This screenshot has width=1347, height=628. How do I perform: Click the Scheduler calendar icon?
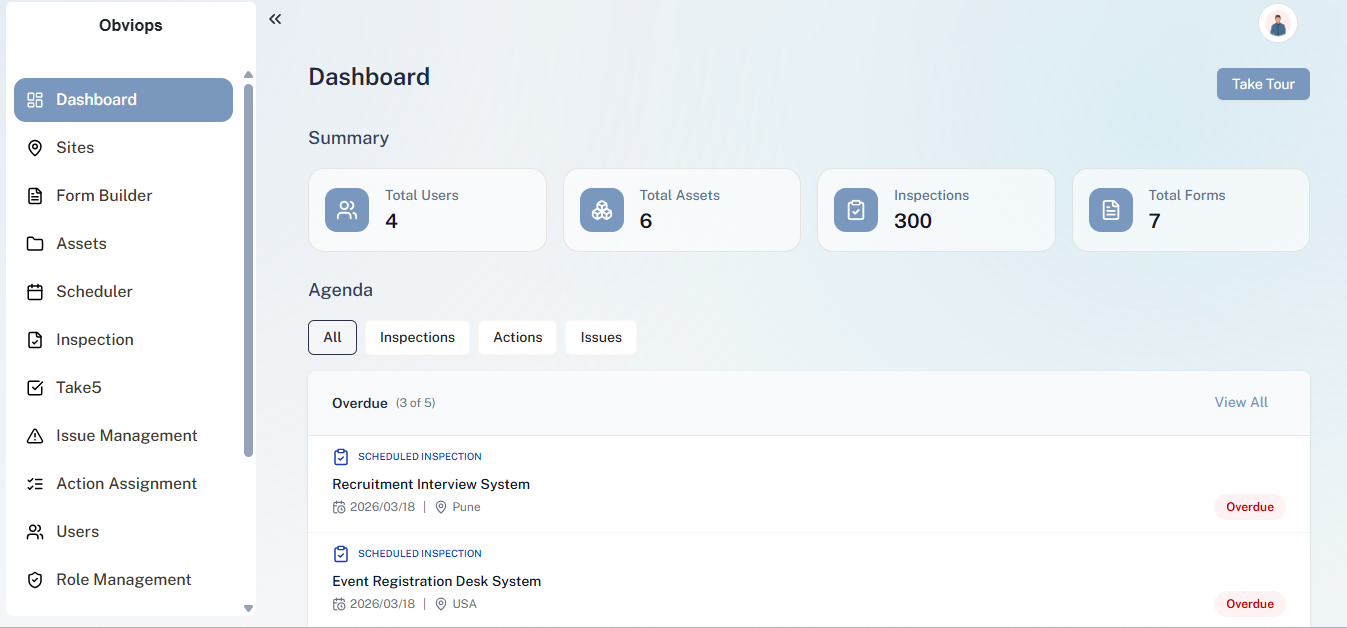pyautogui.click(x=35, y=291)
